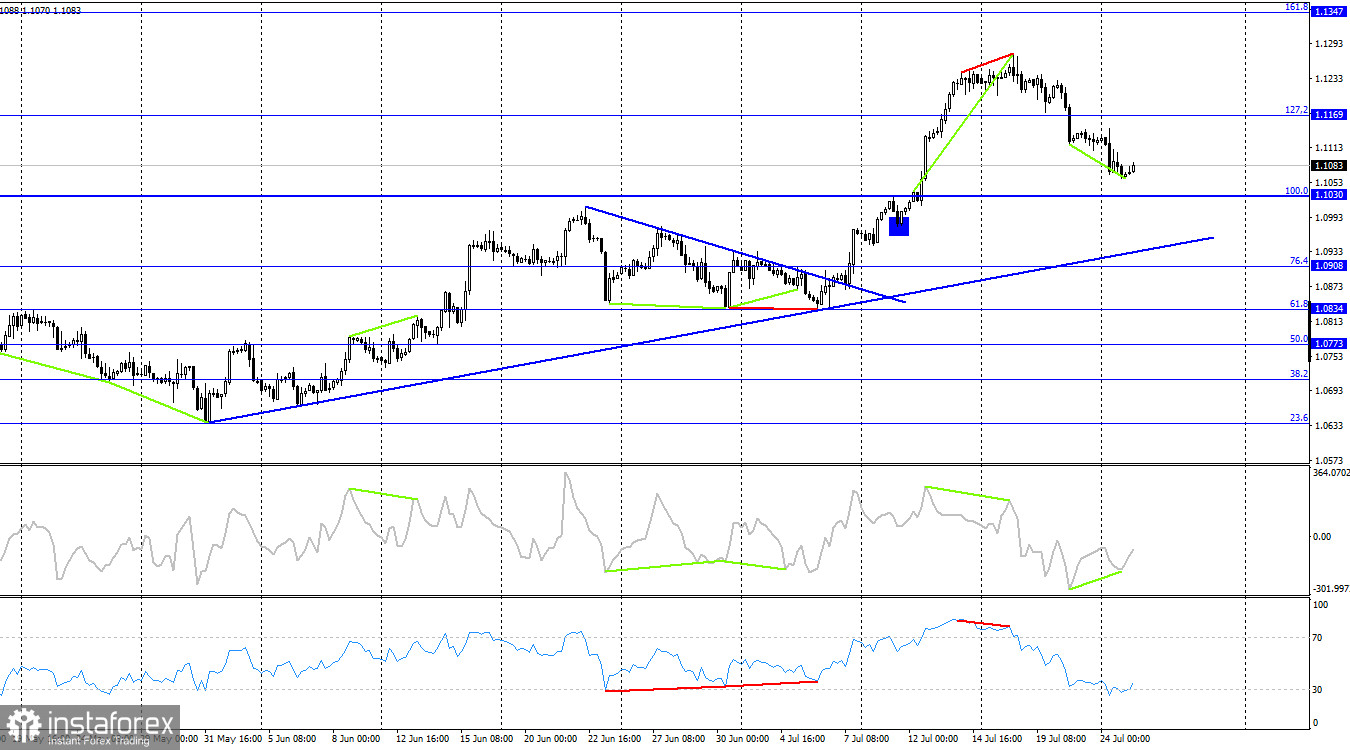The width and height of the screenshot is (1350, 750).
Task: Click the 76.4 Fibonacci level label
Action: click(x=1298, y=261)
